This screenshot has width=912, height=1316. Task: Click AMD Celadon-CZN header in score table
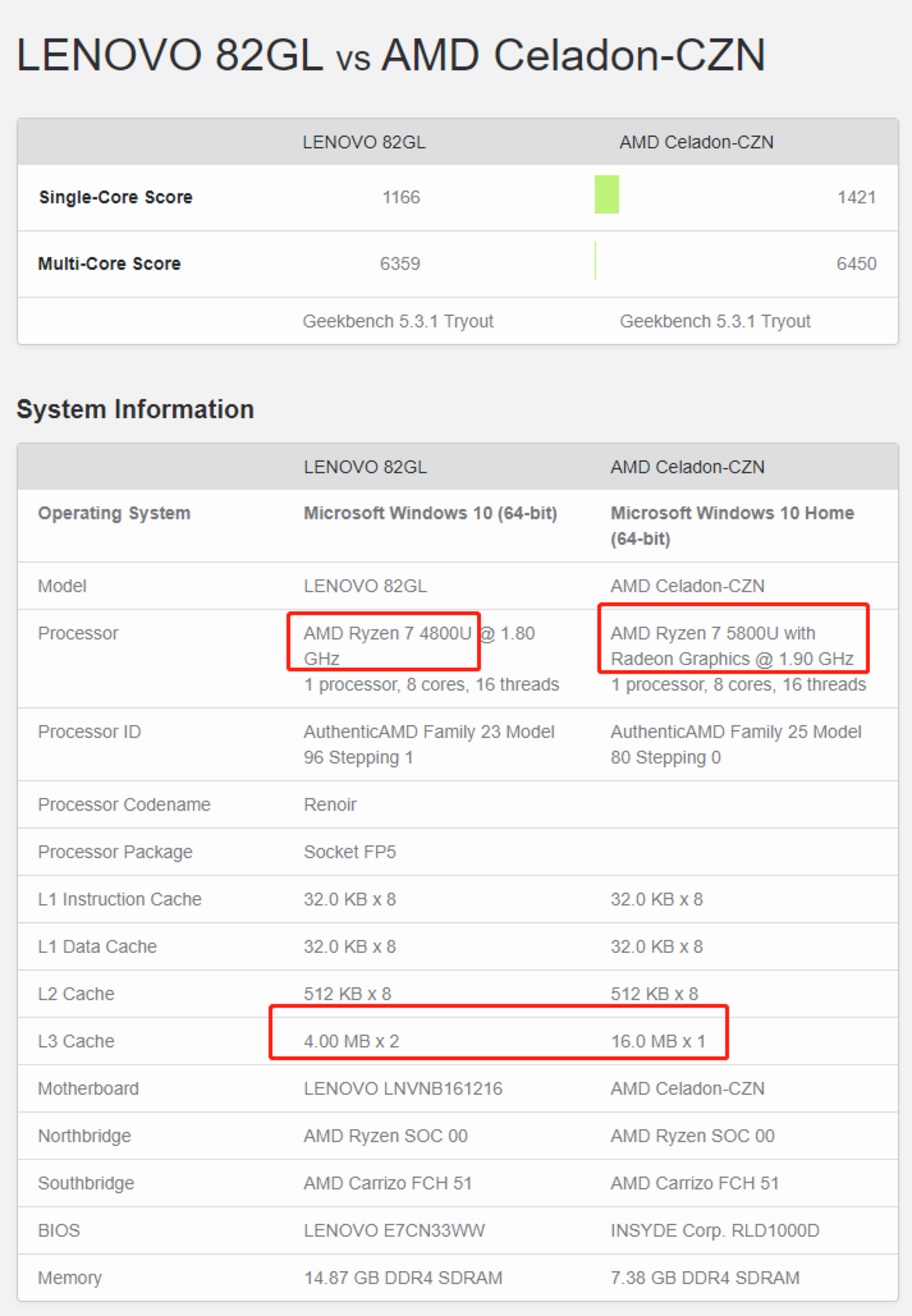pos(696,142)
